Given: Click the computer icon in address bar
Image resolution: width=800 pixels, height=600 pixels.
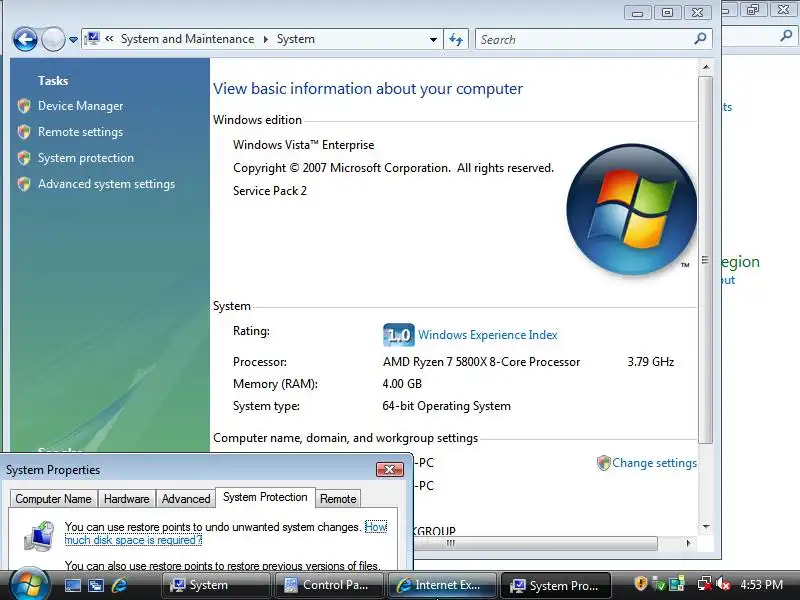Looking at the screenshot, I should tap(92, 39).
